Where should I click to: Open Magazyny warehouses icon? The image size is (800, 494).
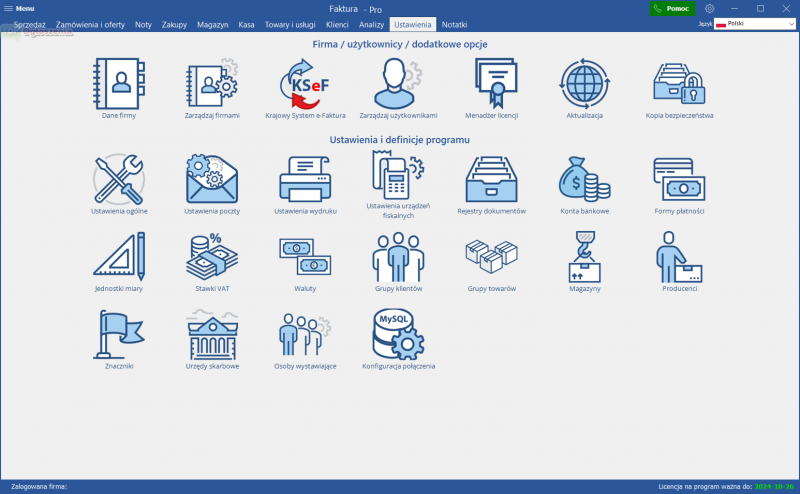585,257
